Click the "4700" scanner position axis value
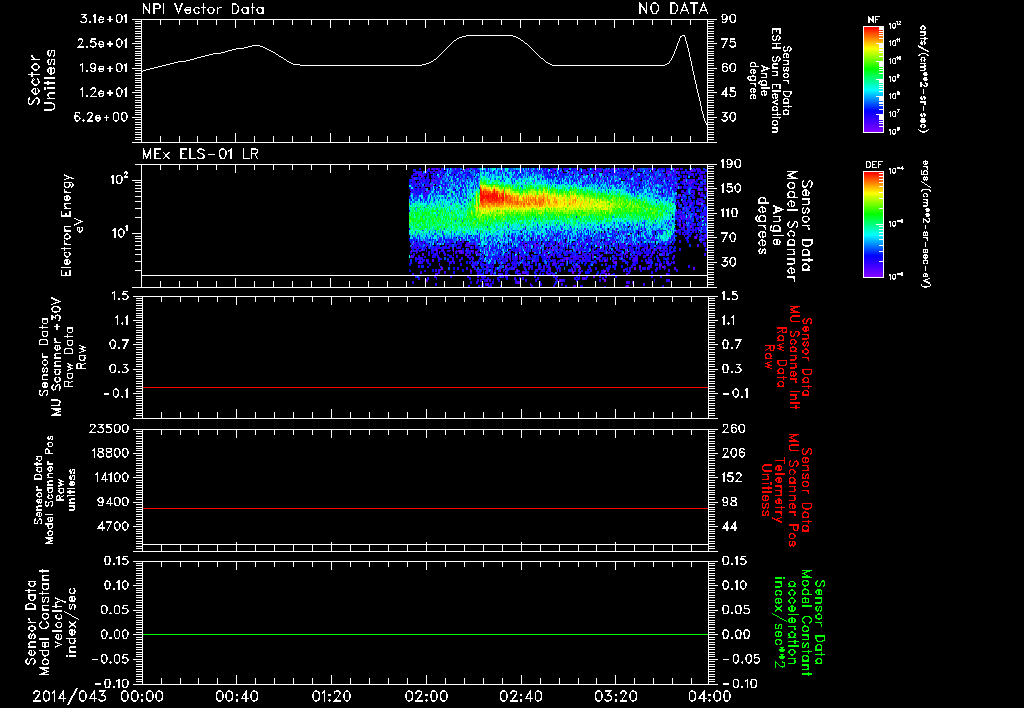Image resolution: width=1024 pixels, height=708 pixels. (x=112, y=526)
